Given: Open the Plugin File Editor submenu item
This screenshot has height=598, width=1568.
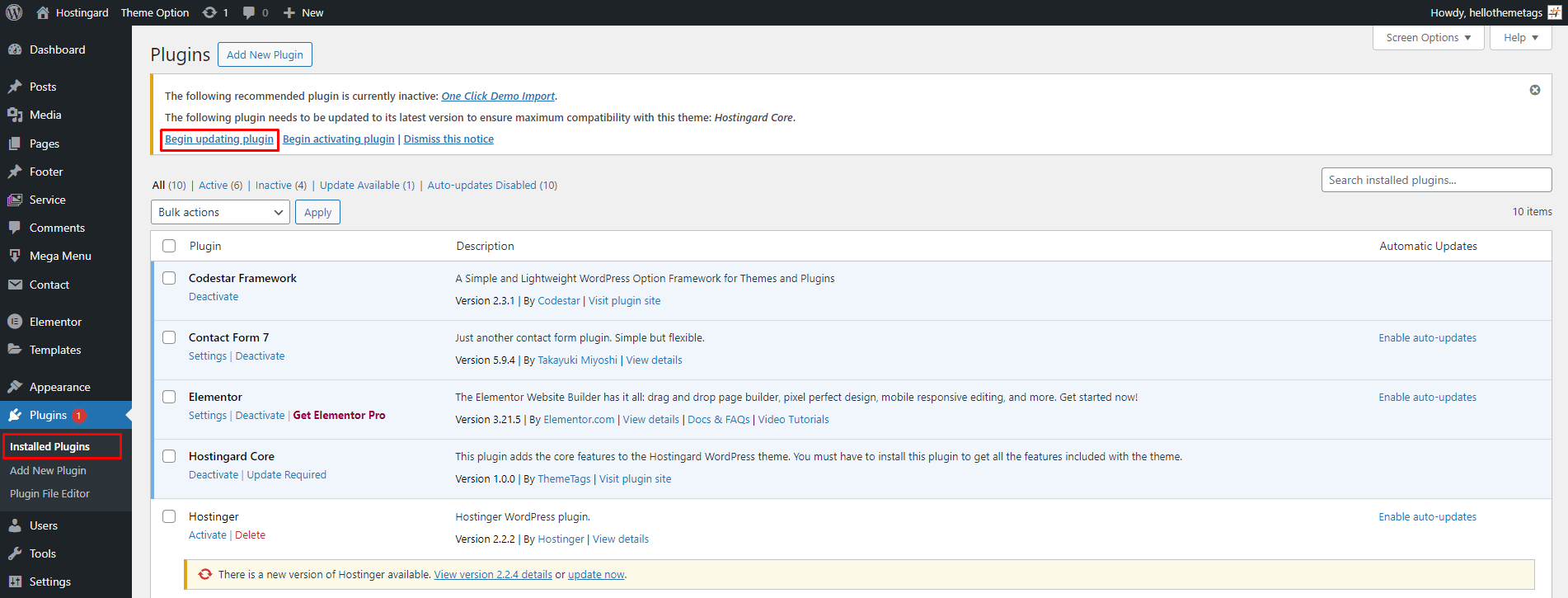Looking at the screenshot, I should 49,493.
